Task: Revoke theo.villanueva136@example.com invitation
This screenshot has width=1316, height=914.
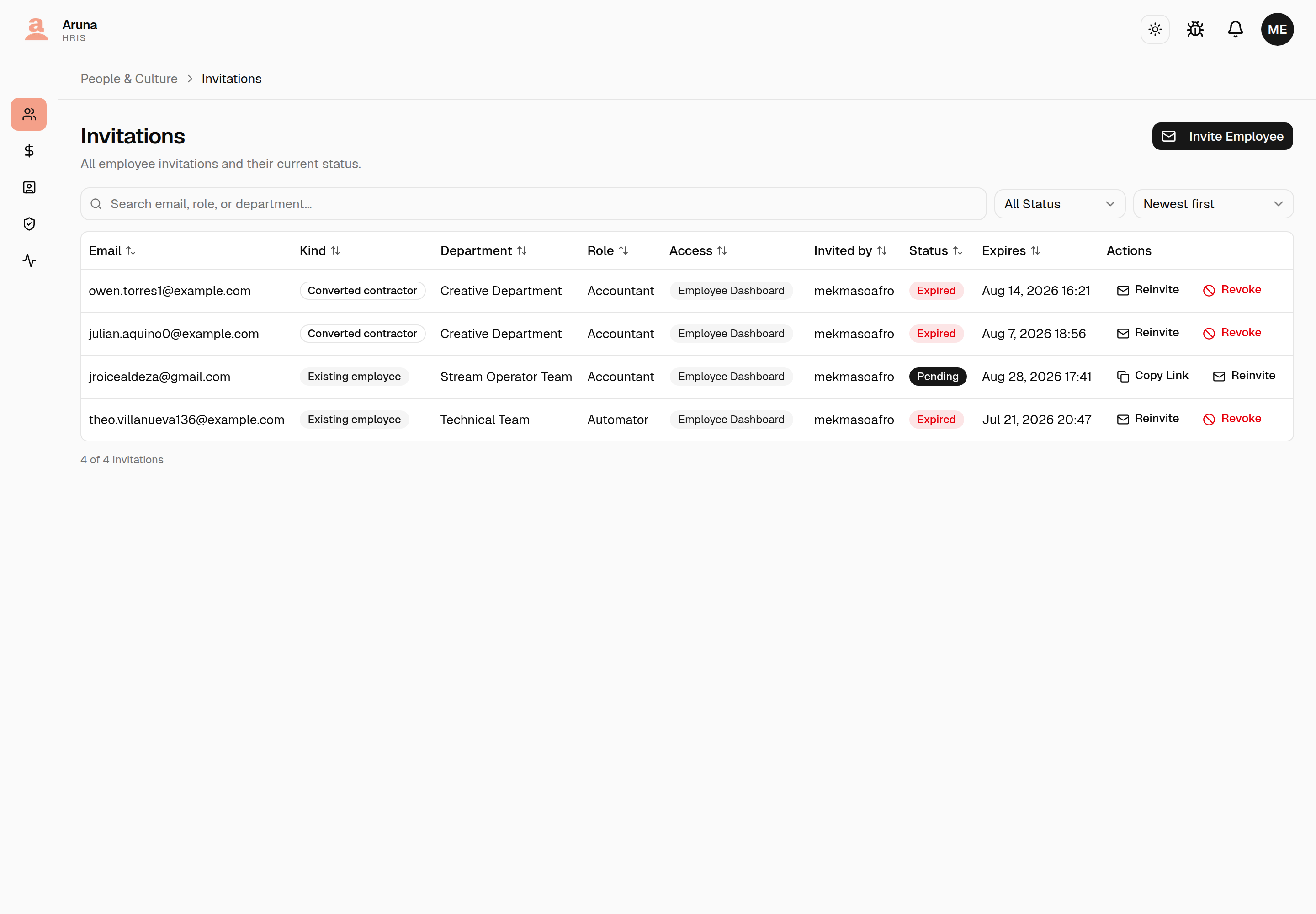Action: 1232,419
